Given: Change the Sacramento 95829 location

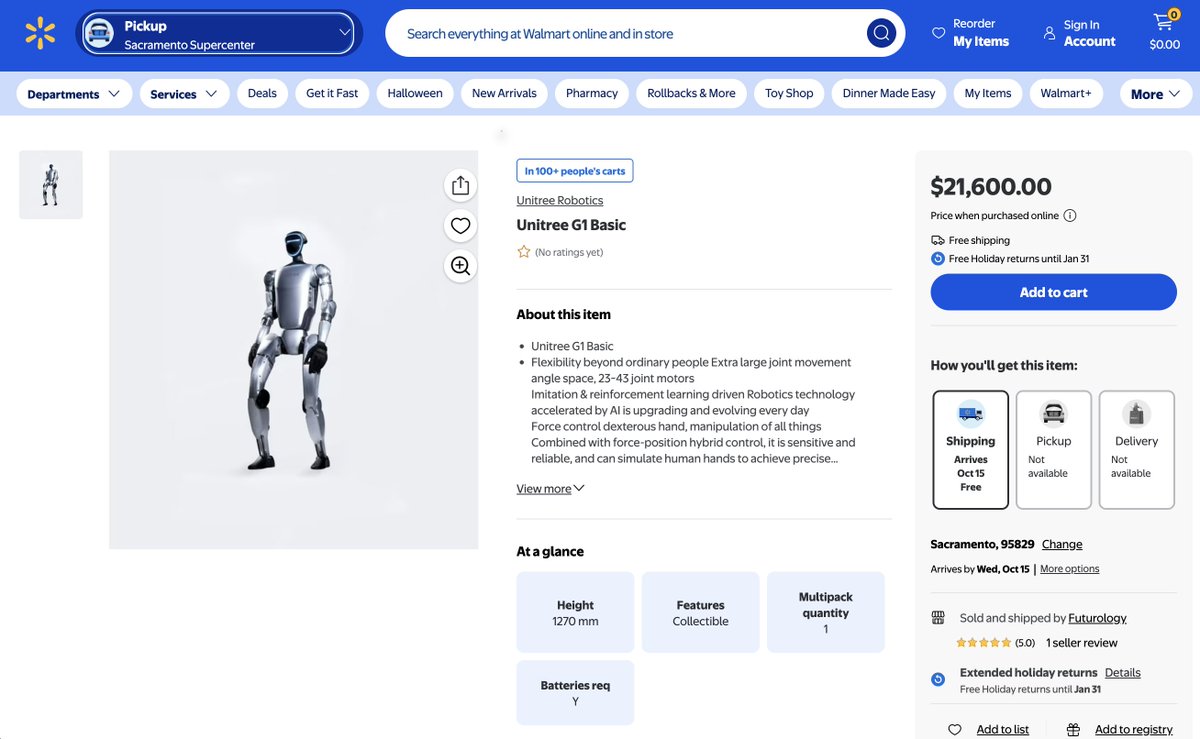Looking at the screenshot, I should 1062,544.
